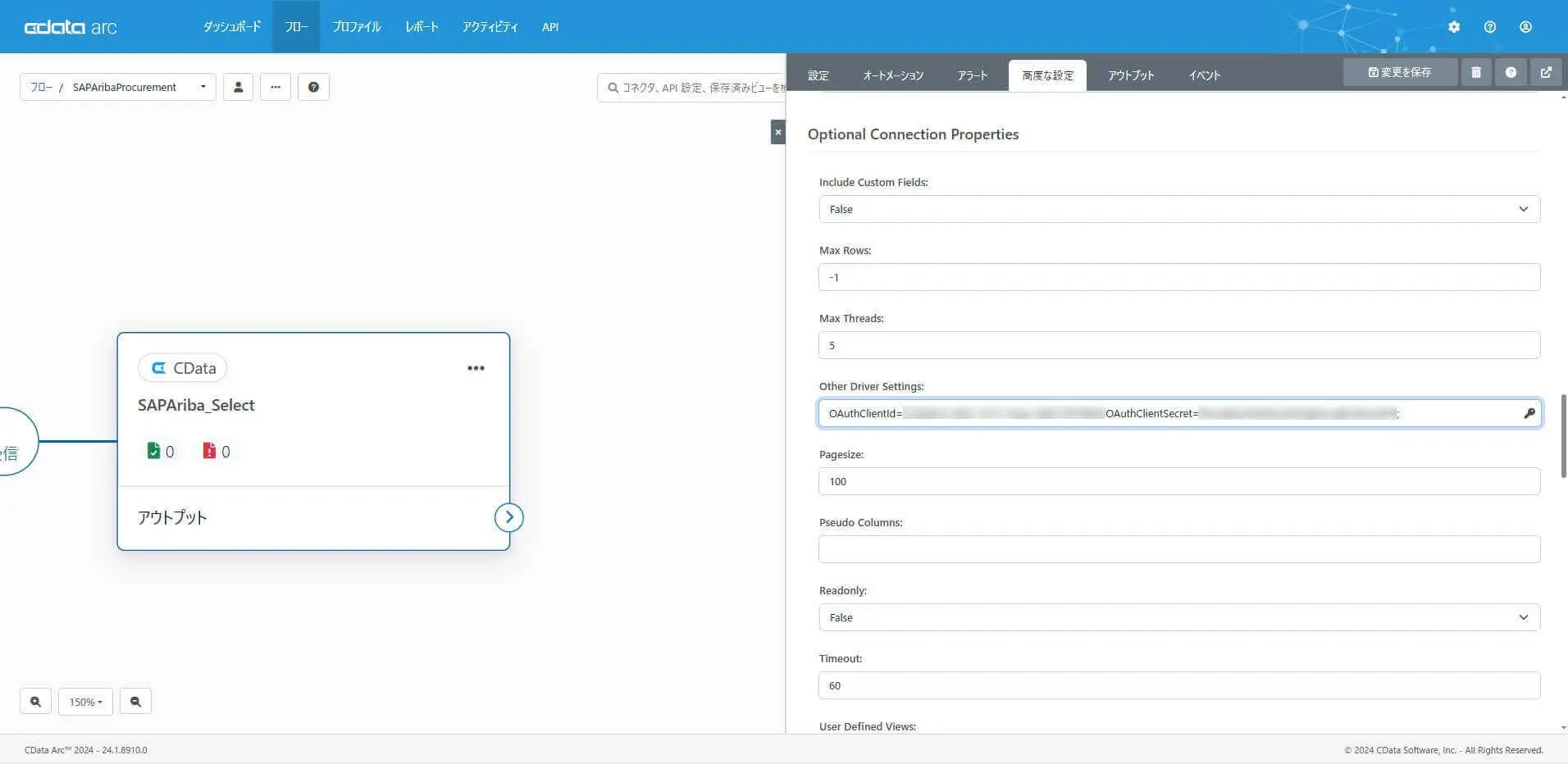The width and height of the screenshot is (1568, 764).
Task: Click the red error file count icon
Action: (x=209, y=451)
